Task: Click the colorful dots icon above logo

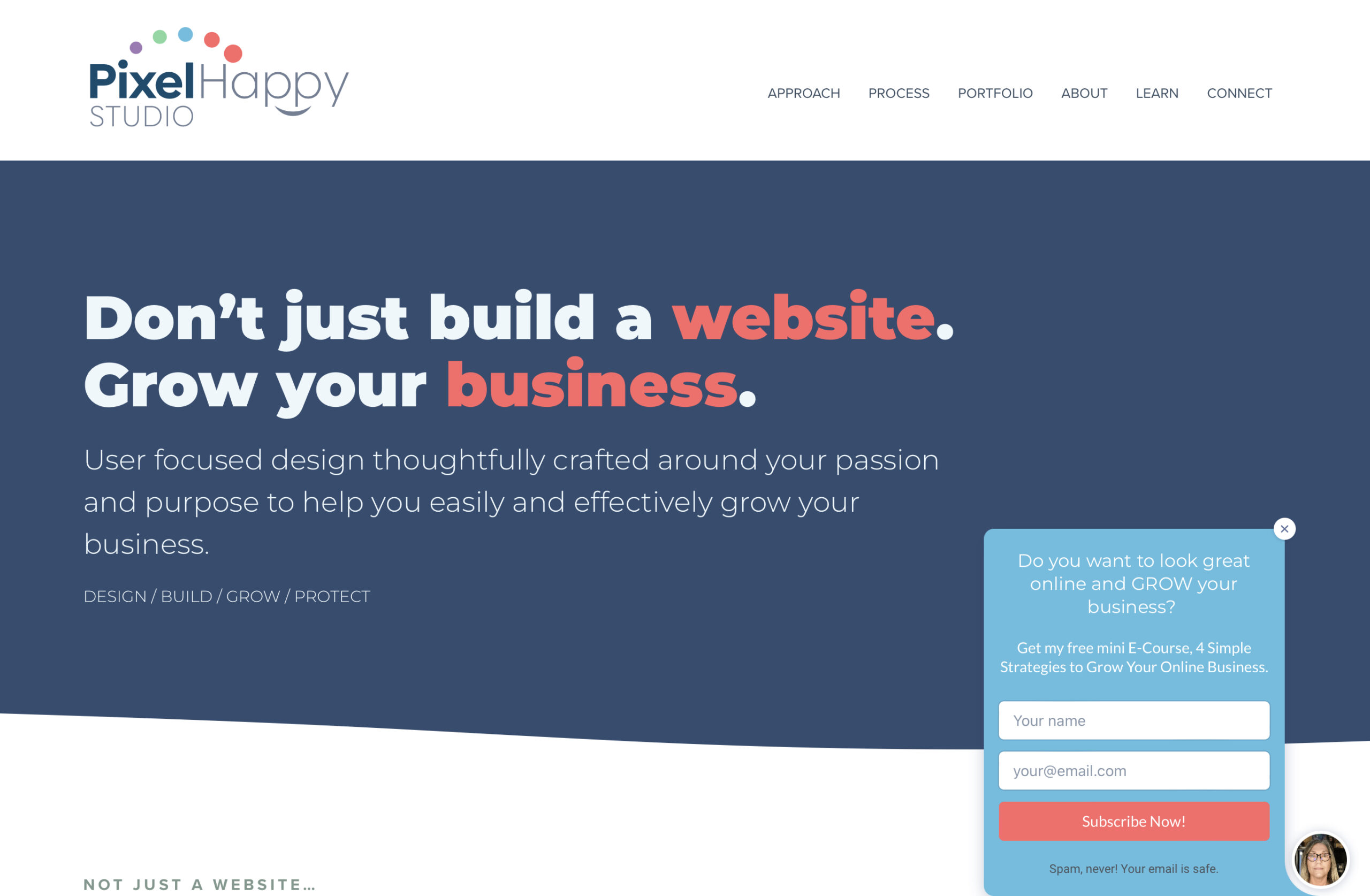Action: [183, 37]
